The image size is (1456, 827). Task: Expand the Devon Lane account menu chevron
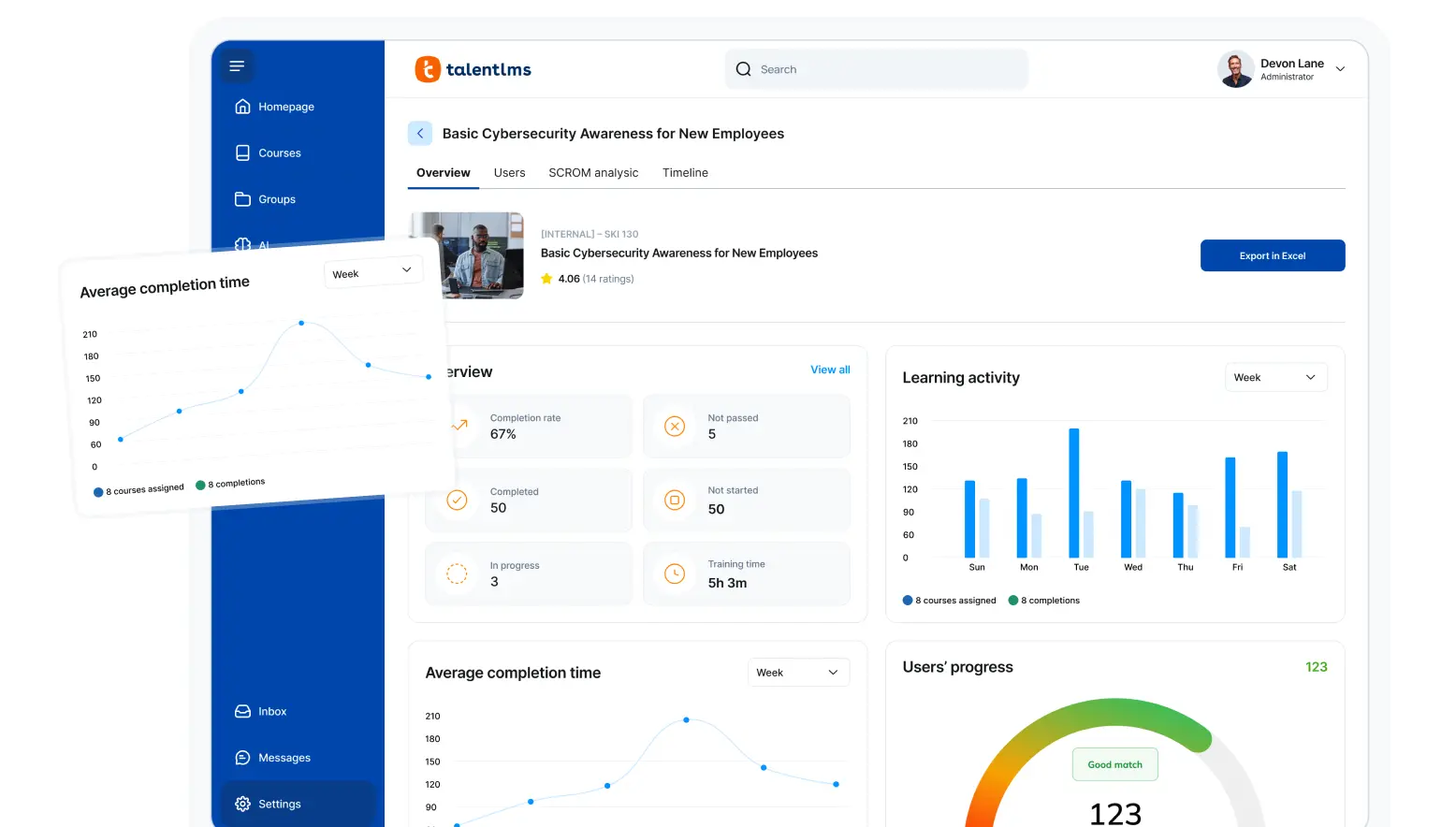[x=1340, y=69]
